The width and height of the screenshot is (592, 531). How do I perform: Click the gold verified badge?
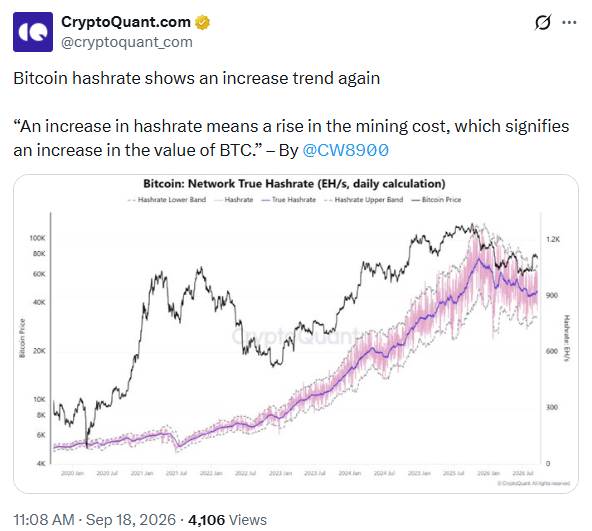pyautogui.click(x=202, y=22)
